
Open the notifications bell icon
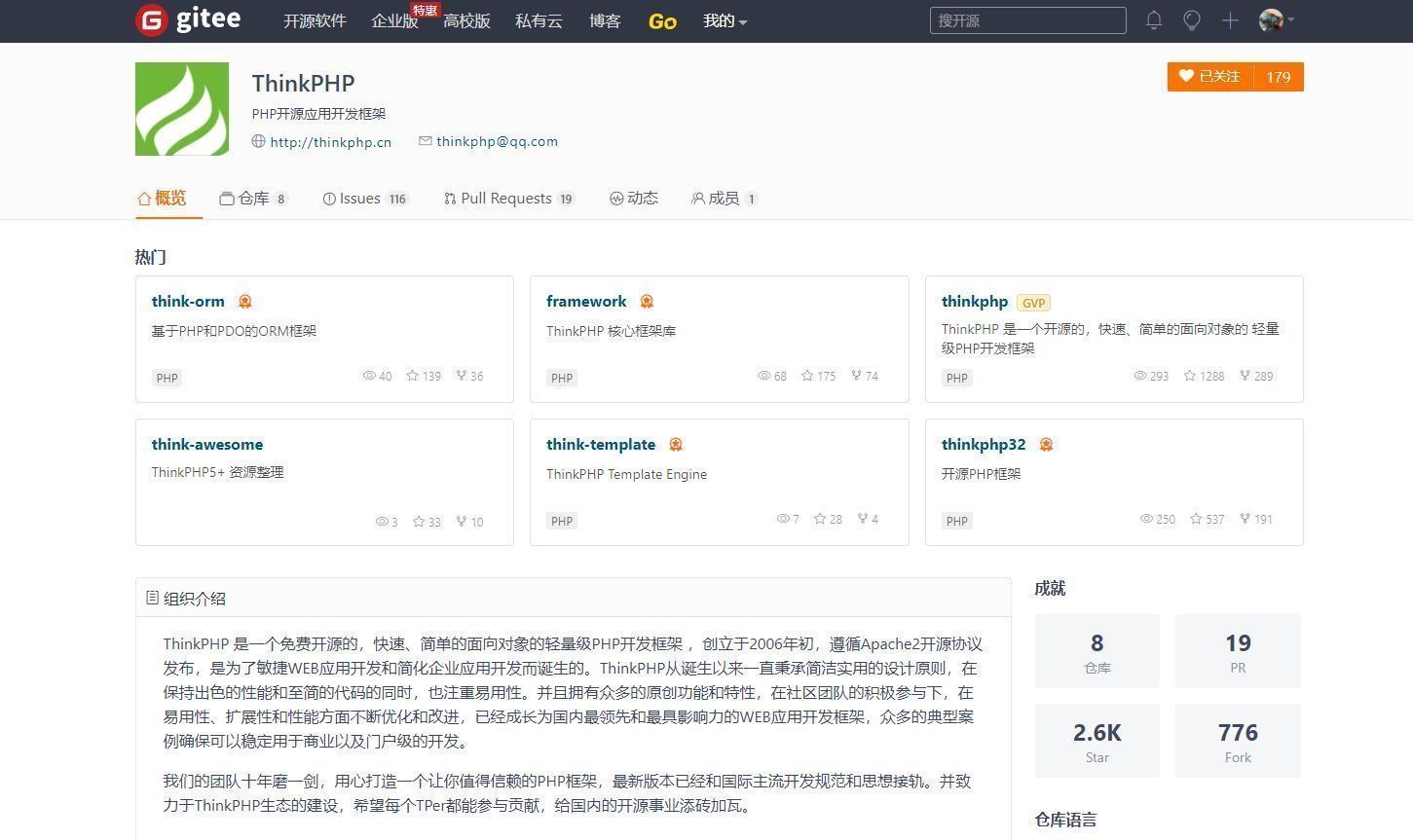1154,20
